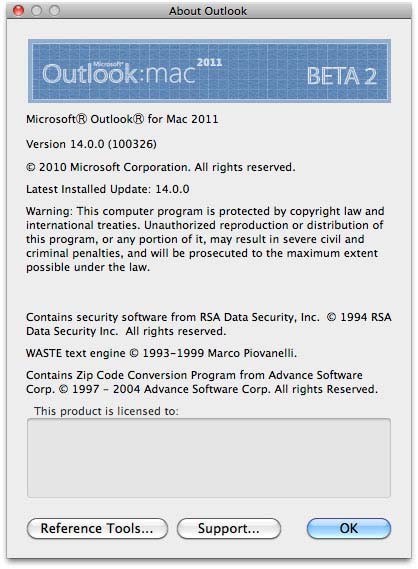This screenshot has height=569, width=418.
Task: Click the gray minimize window button
Action: pyautogui.click(x=36, y=11)
